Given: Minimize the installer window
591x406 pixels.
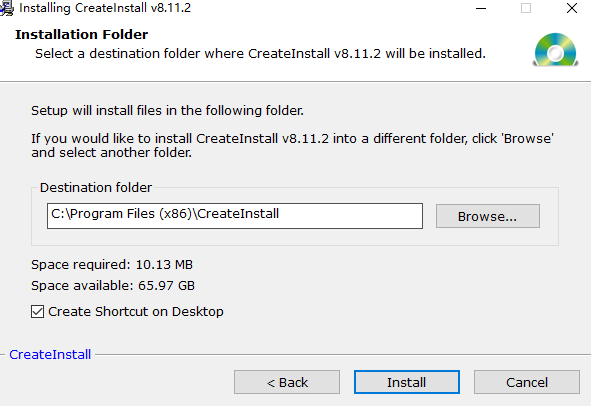Looking at the screenshot, I should pos(481,8).
